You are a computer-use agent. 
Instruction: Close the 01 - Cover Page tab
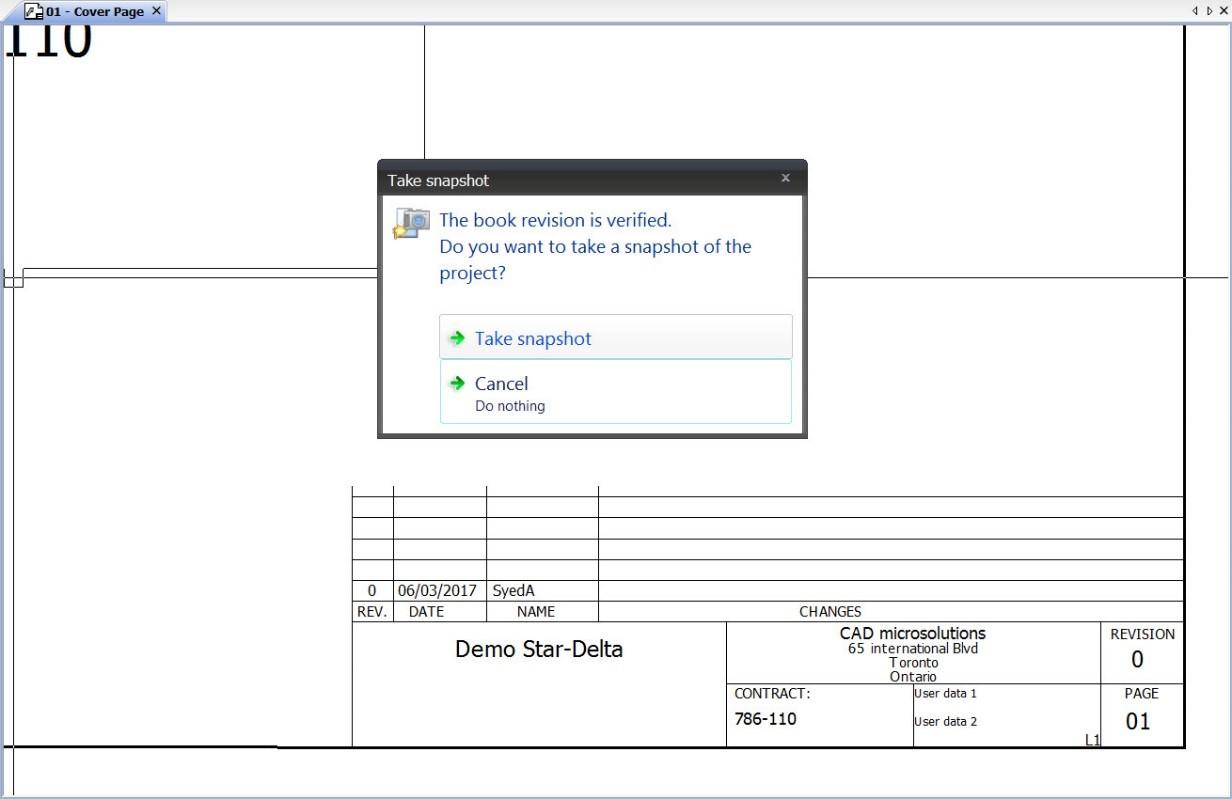[x=156, y=11]
